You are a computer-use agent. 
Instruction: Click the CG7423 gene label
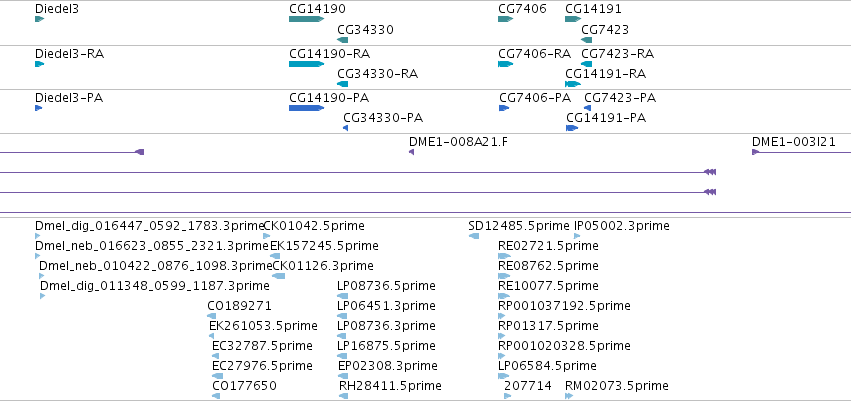(x=605, y=29)
